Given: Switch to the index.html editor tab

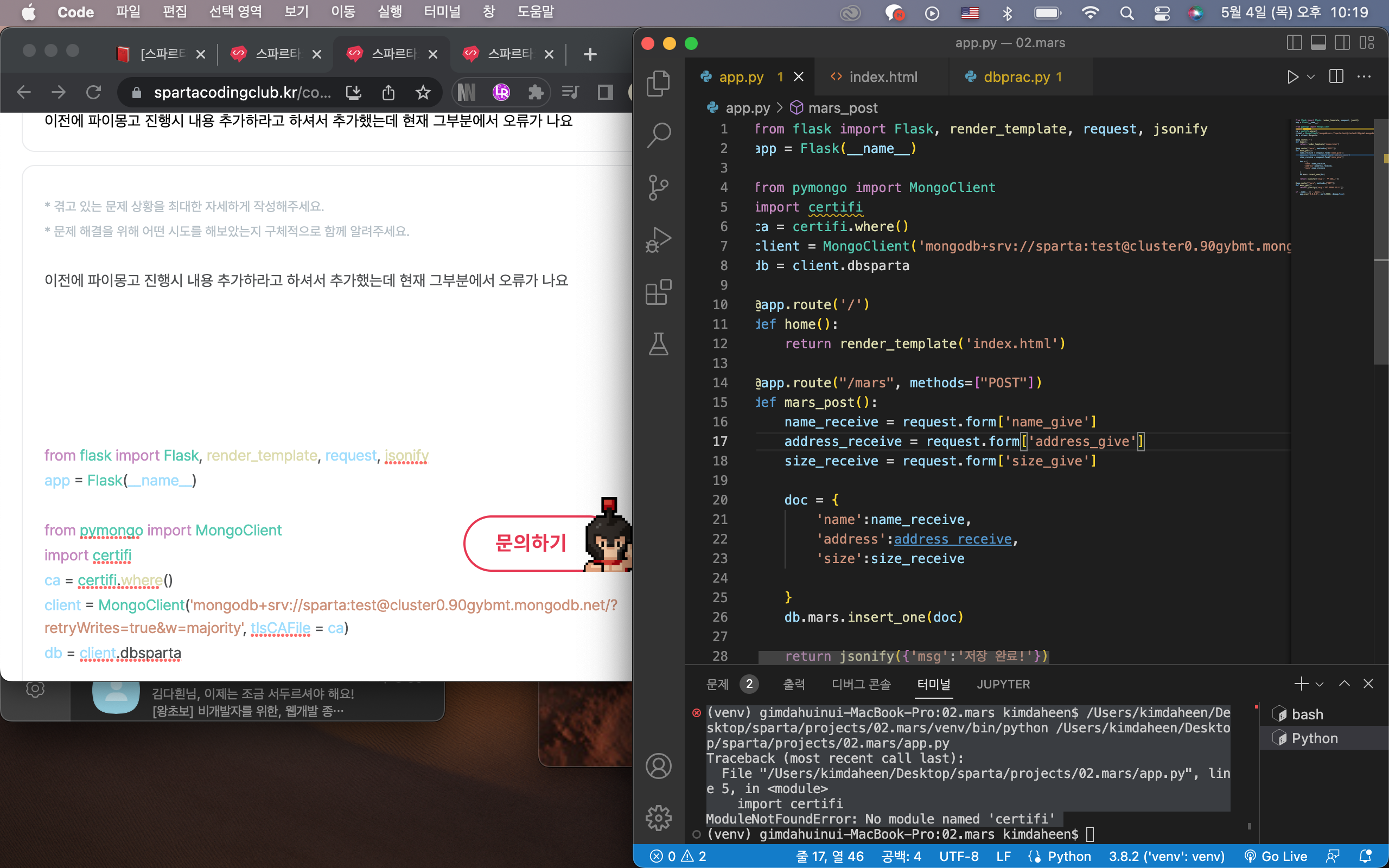Looking at the screenshot, I should tap(883, 77).
